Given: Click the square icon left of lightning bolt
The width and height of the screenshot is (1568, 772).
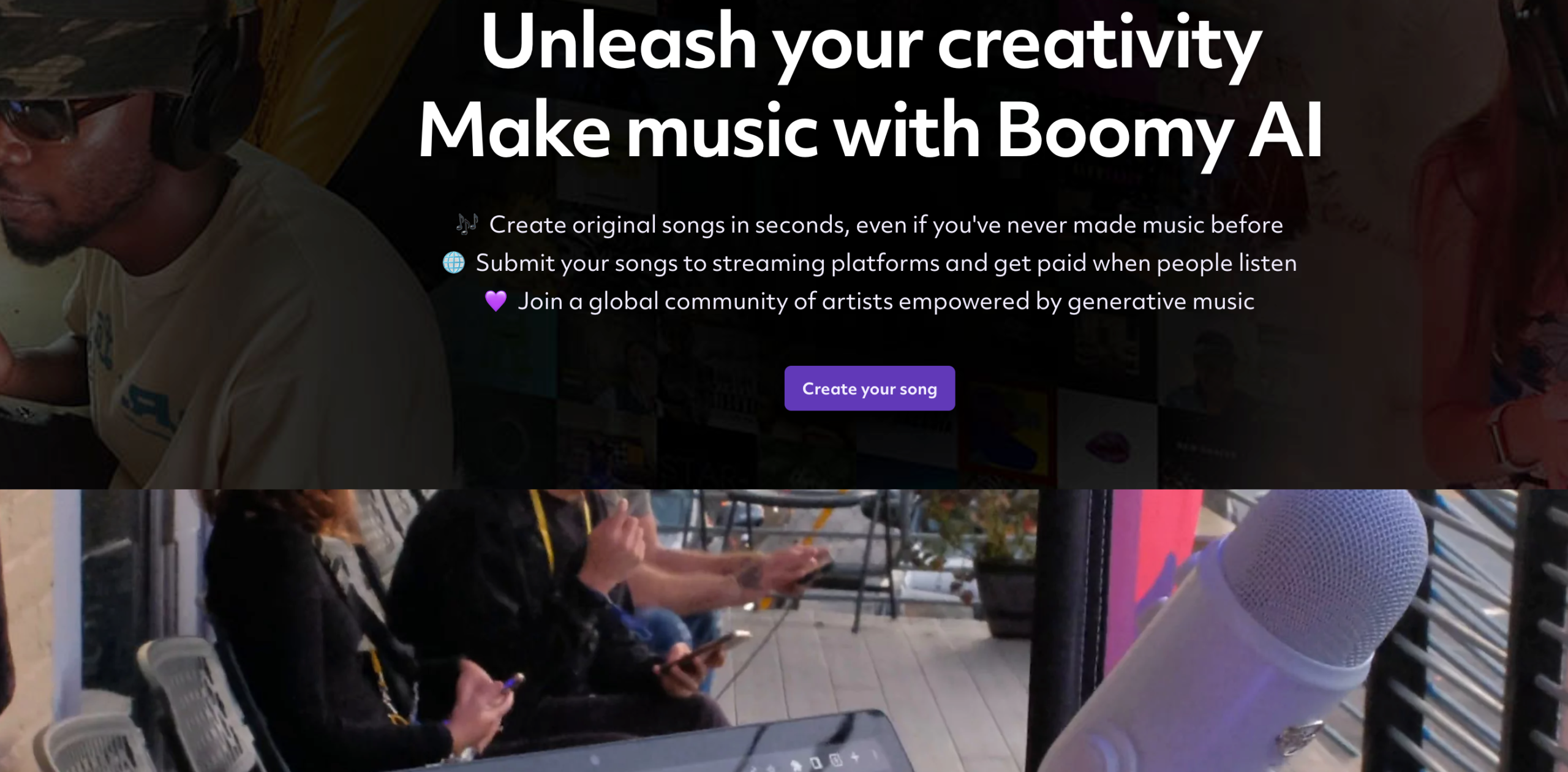Looking at the screenshot, I should (x=835, y=760).
